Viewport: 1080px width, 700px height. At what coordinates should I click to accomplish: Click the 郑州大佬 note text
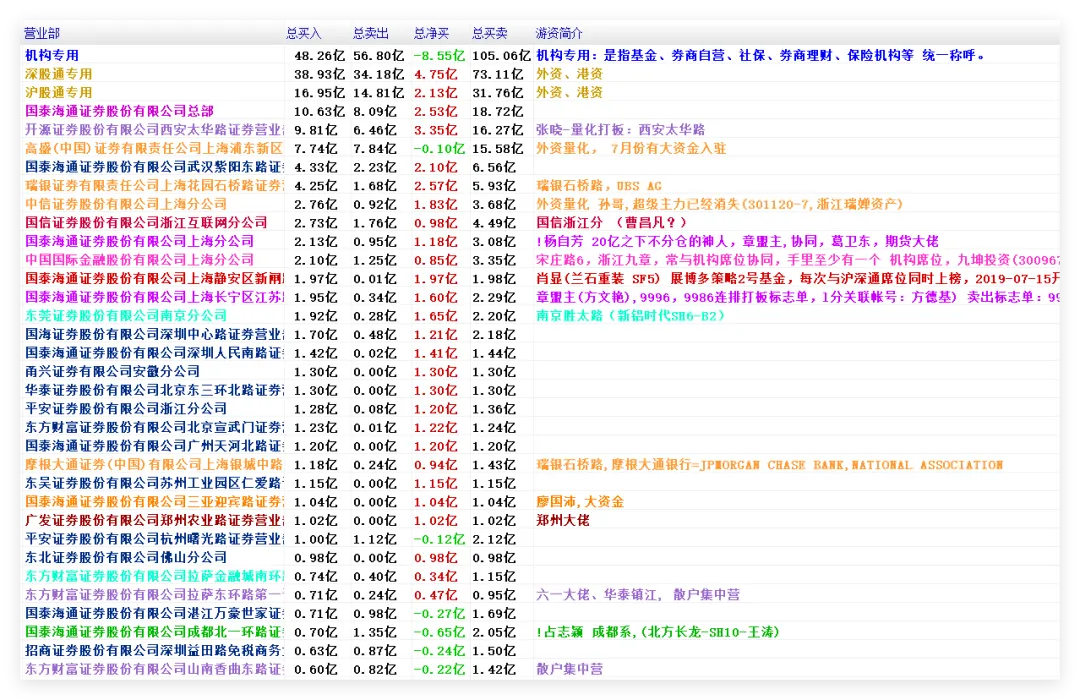pyautogui.click(x=563, y=520)
